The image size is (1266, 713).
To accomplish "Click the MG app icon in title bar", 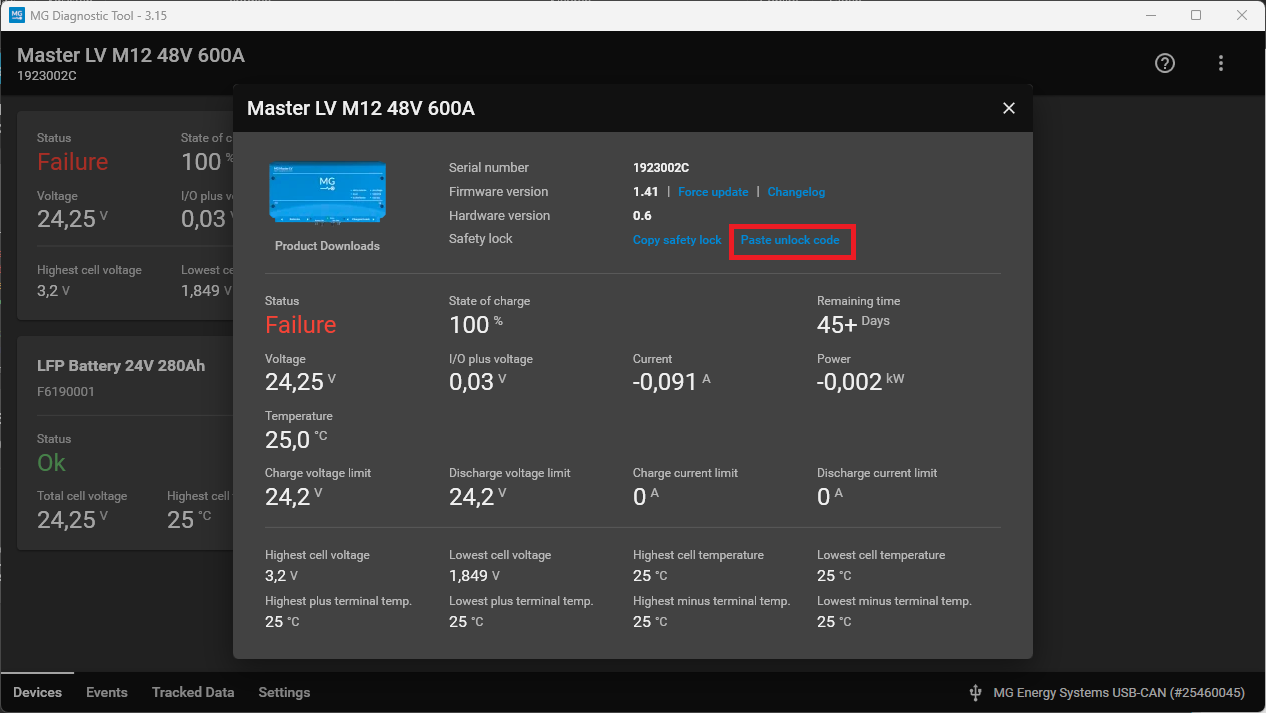I will click(x=17, y=15).
